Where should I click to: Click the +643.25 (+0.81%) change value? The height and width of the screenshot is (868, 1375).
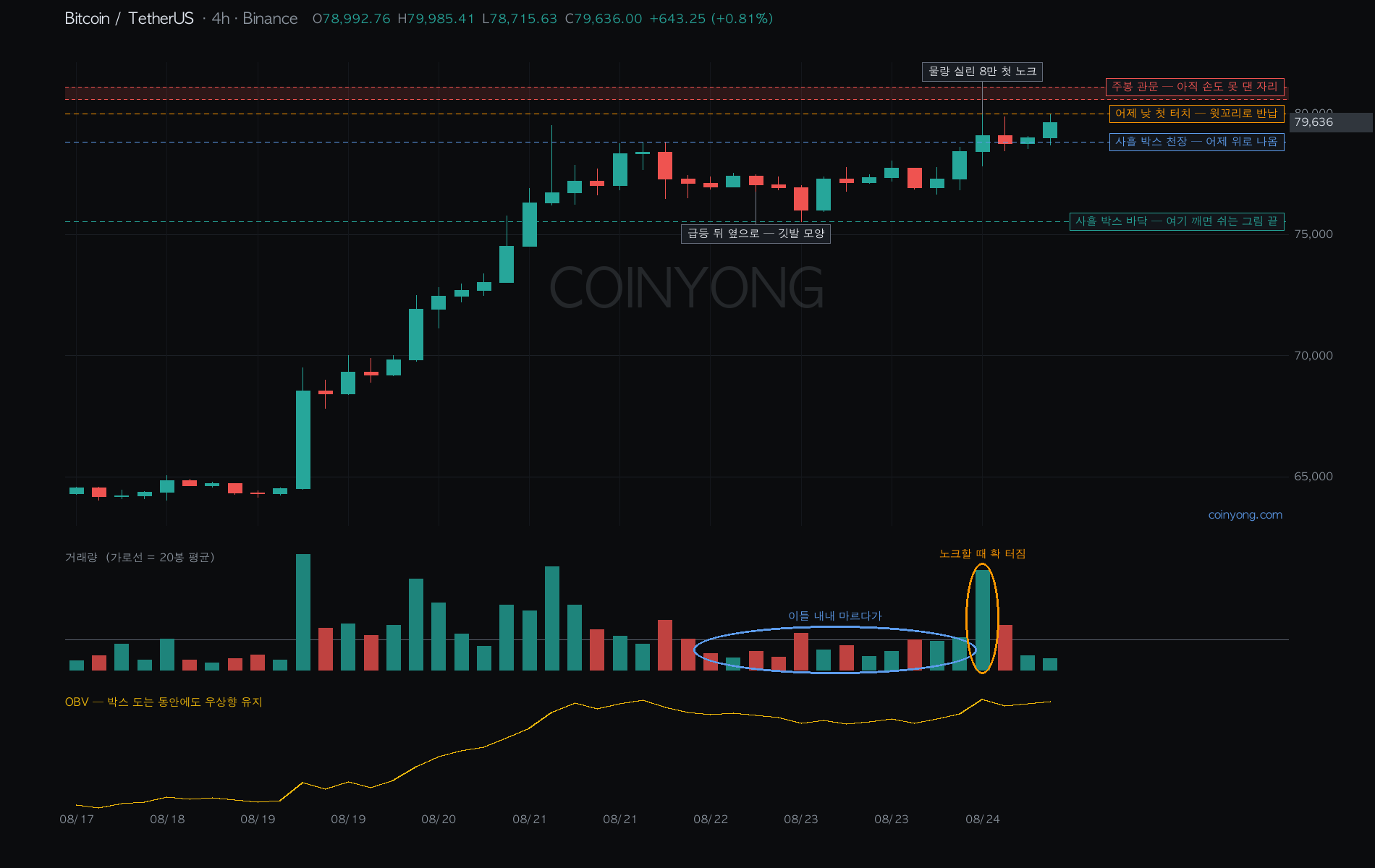coord(711,19)
